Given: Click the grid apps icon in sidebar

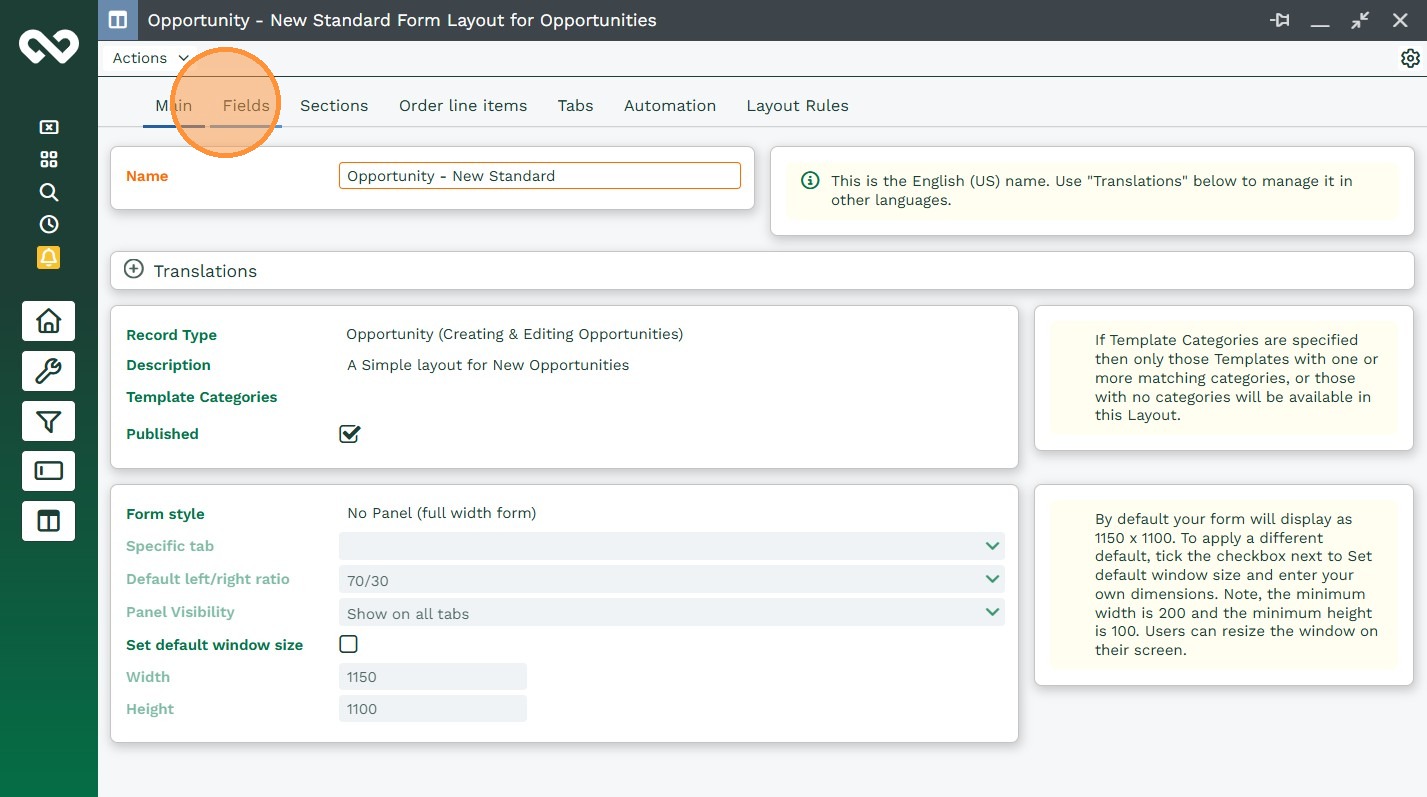Looking at the screenshot, I should click(x=48, y=159).
